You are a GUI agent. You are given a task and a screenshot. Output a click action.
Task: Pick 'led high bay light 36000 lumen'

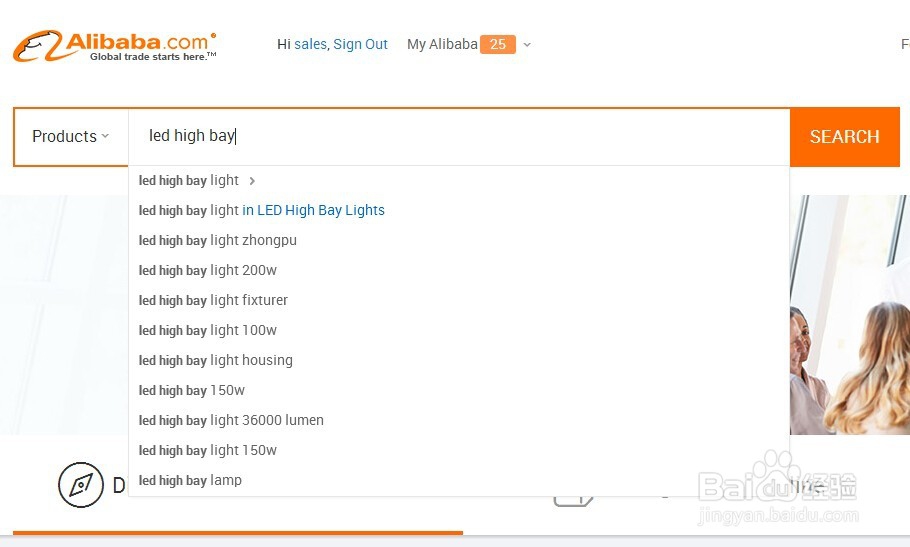231,420
